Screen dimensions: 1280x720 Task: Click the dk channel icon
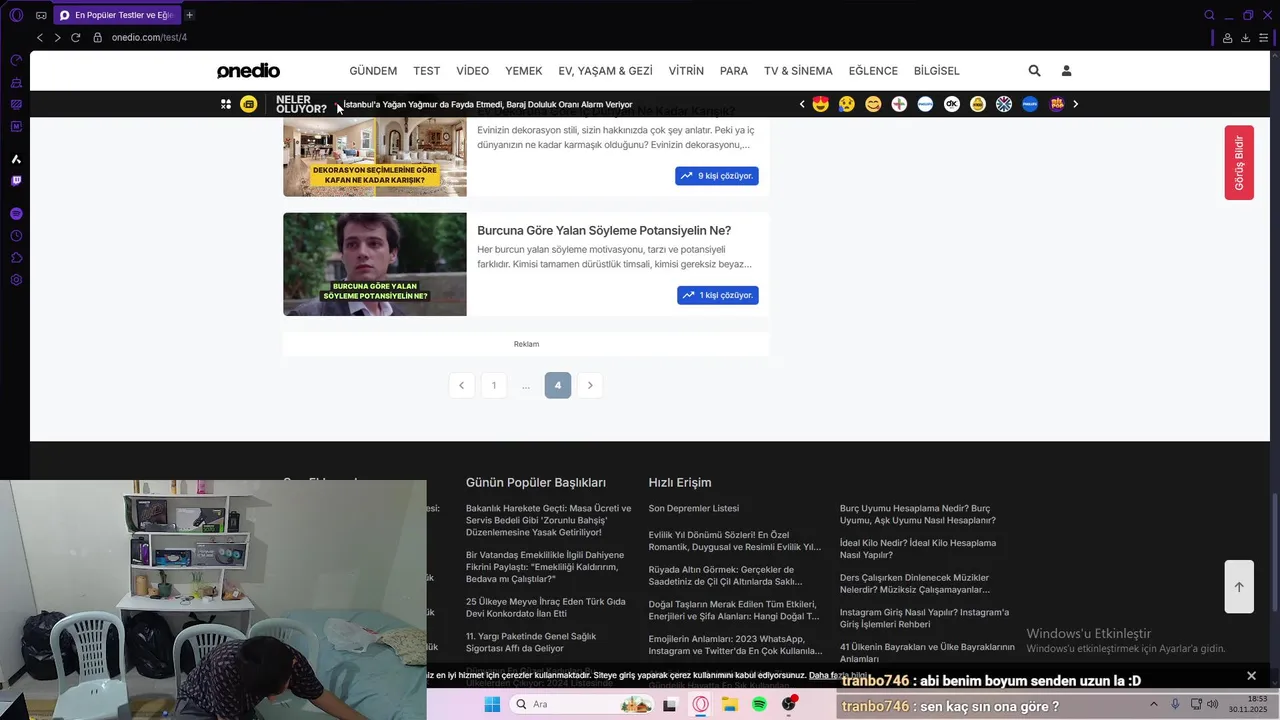click(952, 104)
